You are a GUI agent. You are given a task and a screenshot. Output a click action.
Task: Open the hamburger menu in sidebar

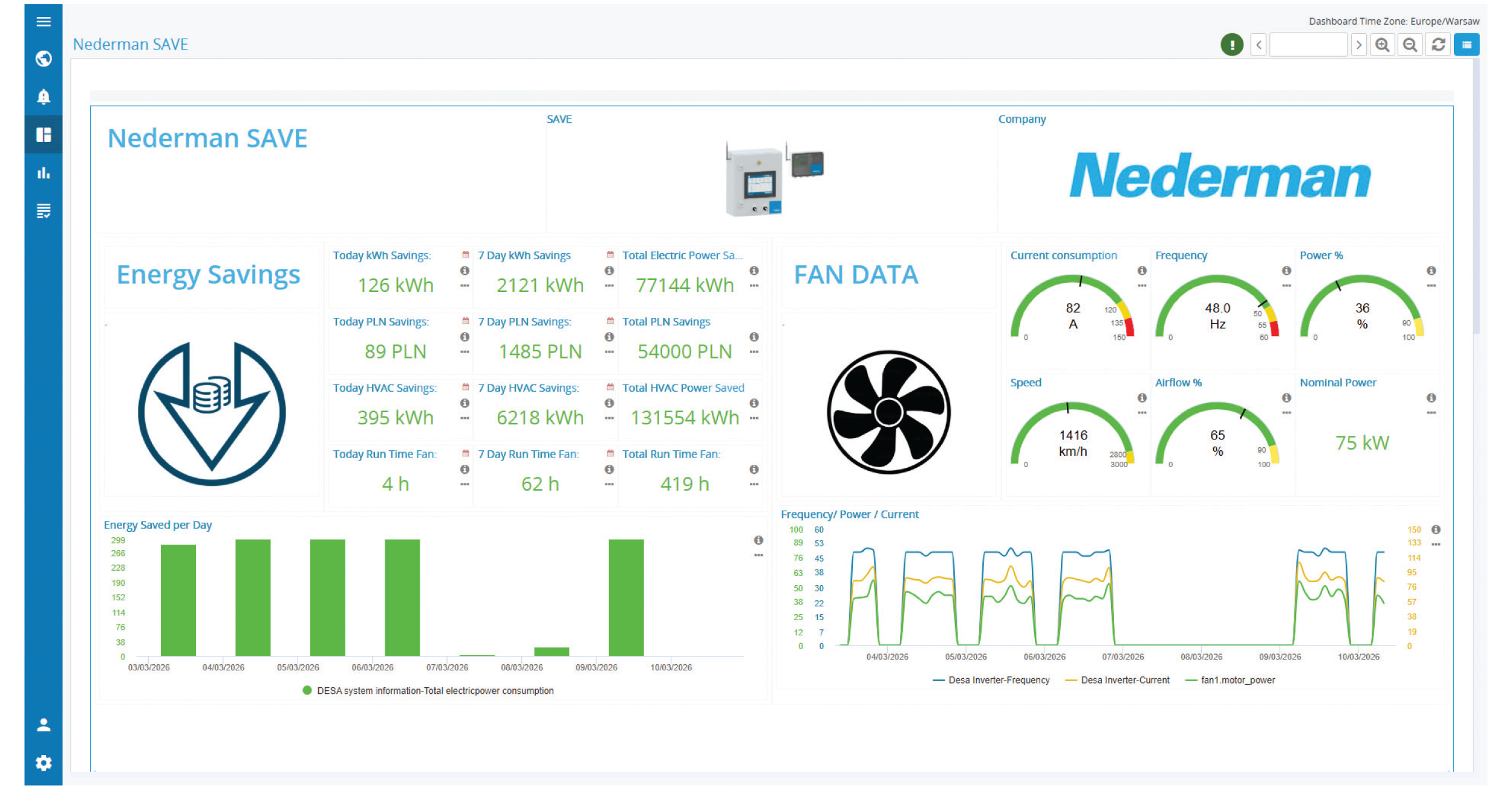[44, 22]
